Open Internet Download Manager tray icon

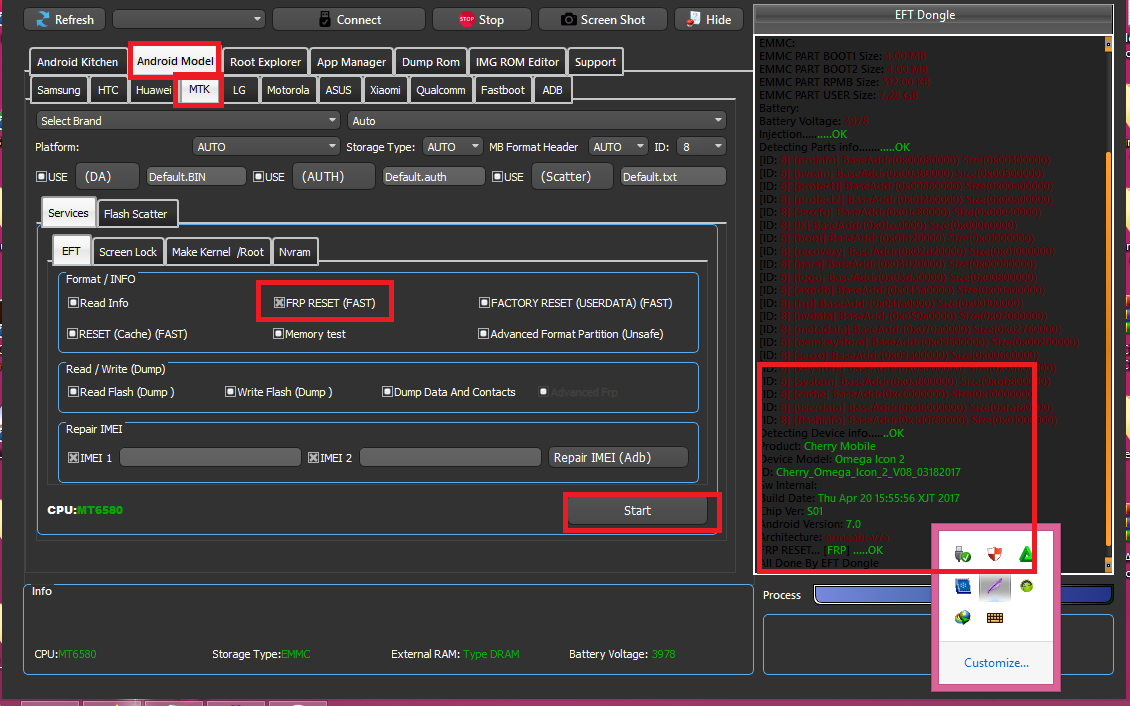click(x=962, y=617)
